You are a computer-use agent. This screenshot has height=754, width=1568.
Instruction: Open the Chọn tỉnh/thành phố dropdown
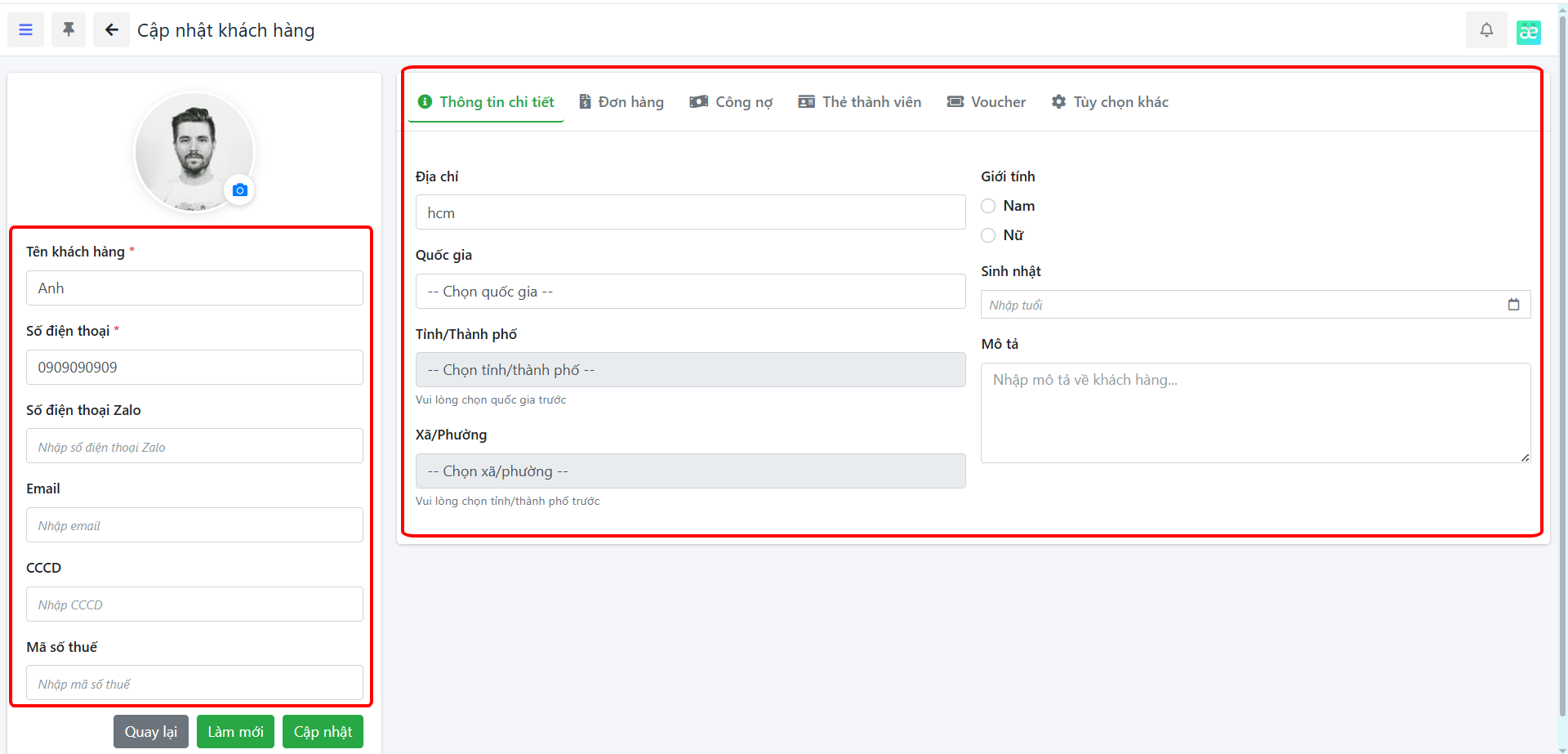[690, 370]
